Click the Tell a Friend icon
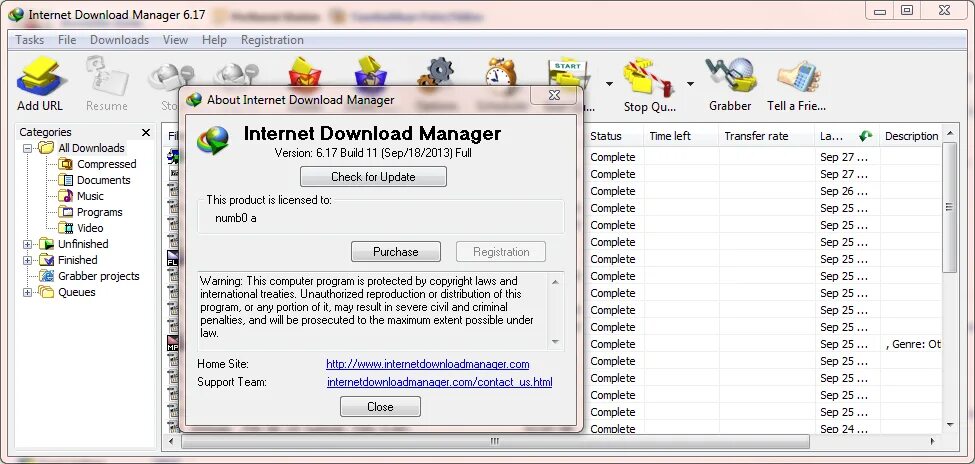Viewport: 975px width, 464px height. coord(797,85)
